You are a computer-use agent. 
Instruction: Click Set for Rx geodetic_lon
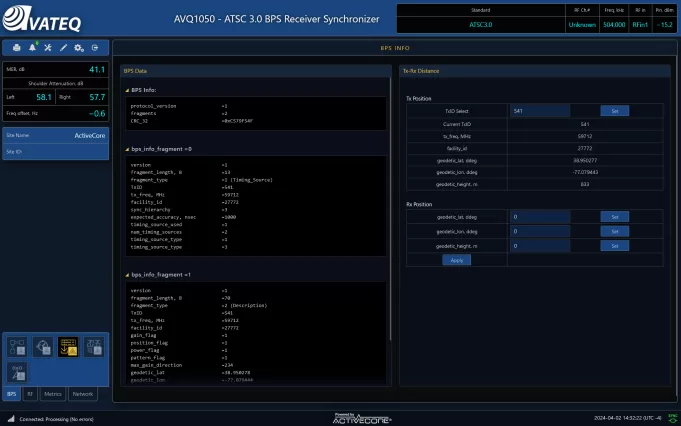615,231
